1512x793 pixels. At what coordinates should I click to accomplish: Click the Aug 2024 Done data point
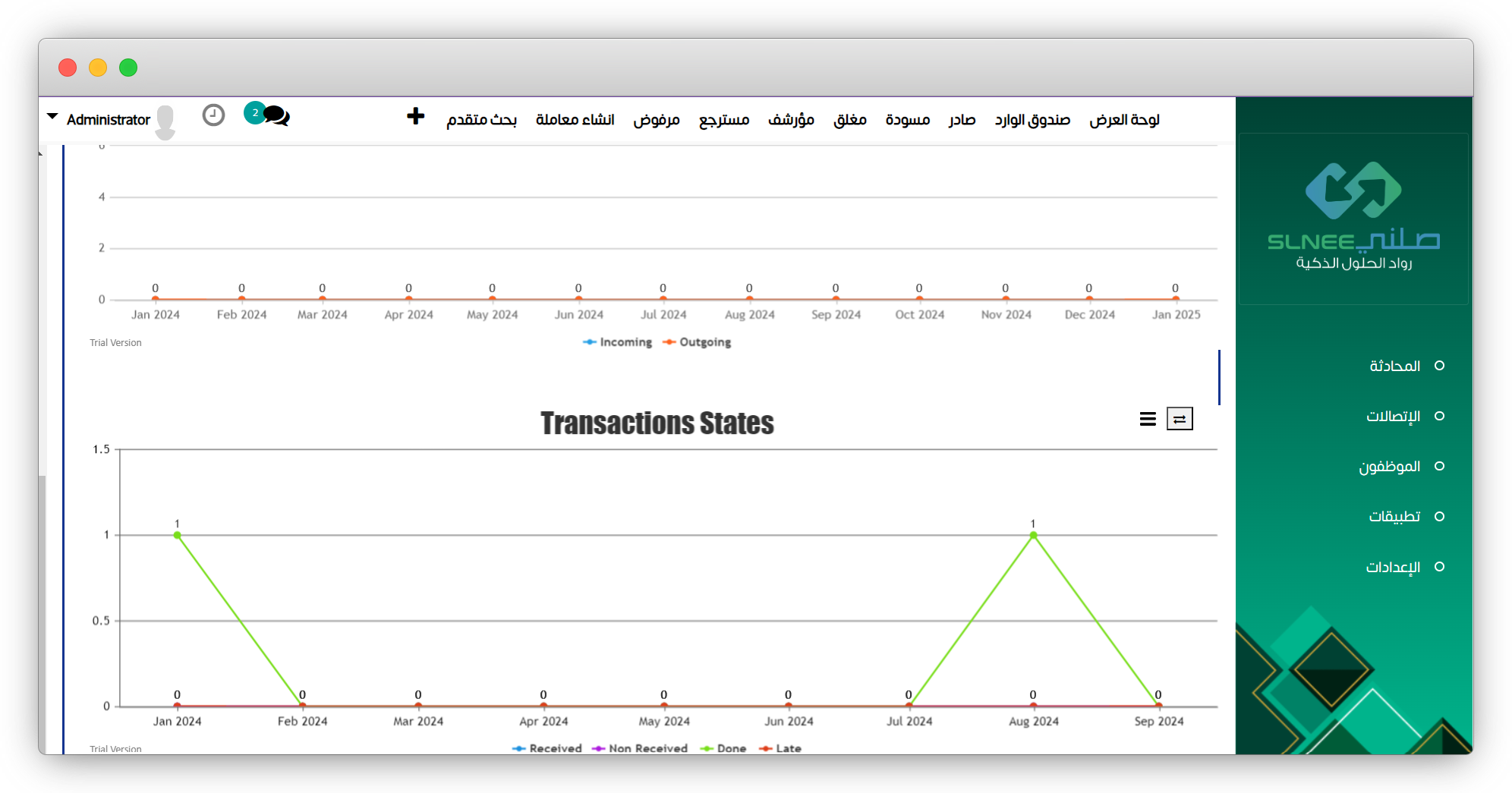pos(1033,535)
